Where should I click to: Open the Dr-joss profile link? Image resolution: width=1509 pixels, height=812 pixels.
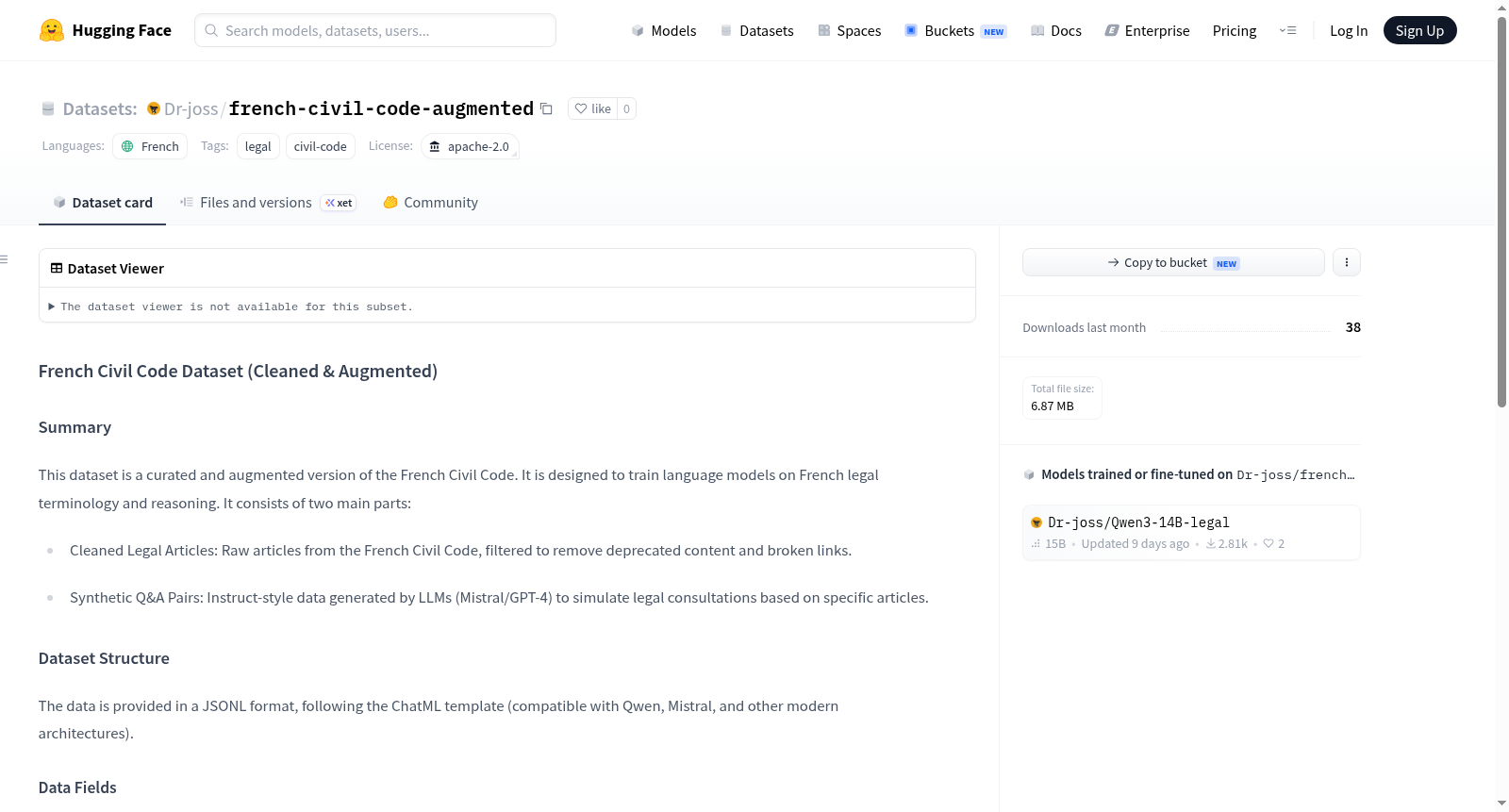tap(191, 108)
